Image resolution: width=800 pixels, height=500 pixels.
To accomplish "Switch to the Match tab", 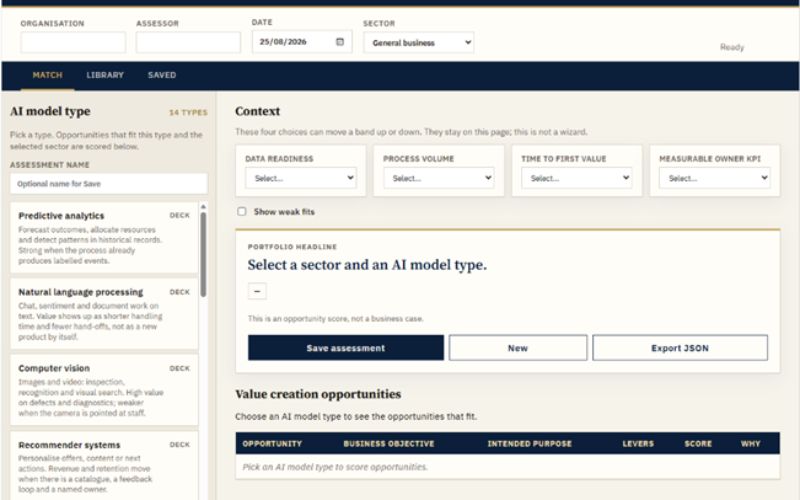I will pyautogui.click(x=47, y=75).
